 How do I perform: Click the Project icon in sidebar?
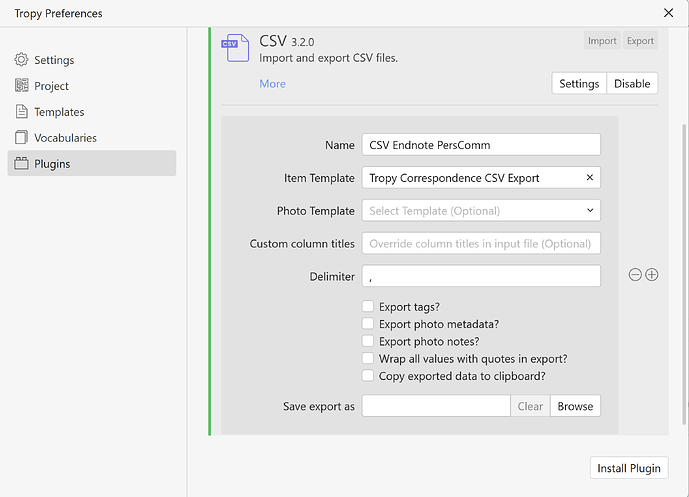pos(21,86)
